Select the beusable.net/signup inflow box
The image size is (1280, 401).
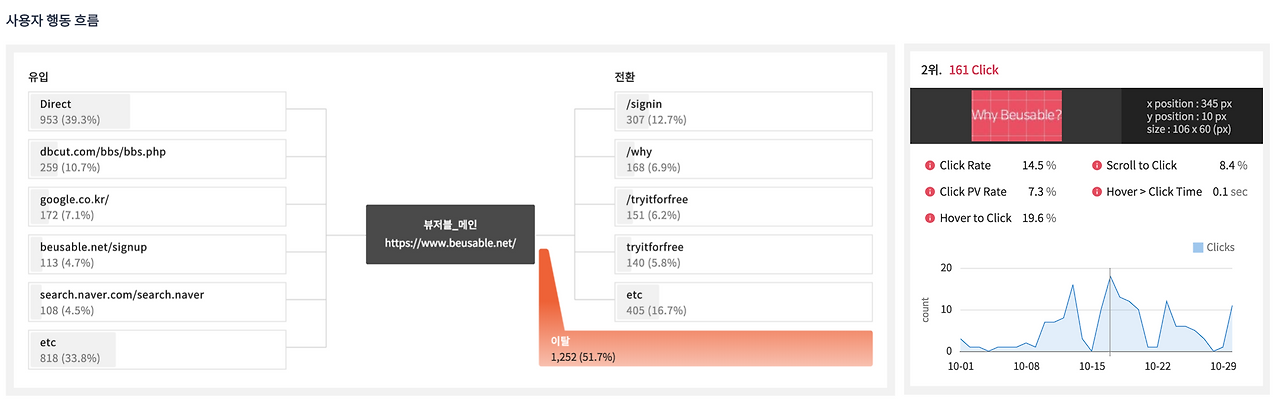click(157, 254)
